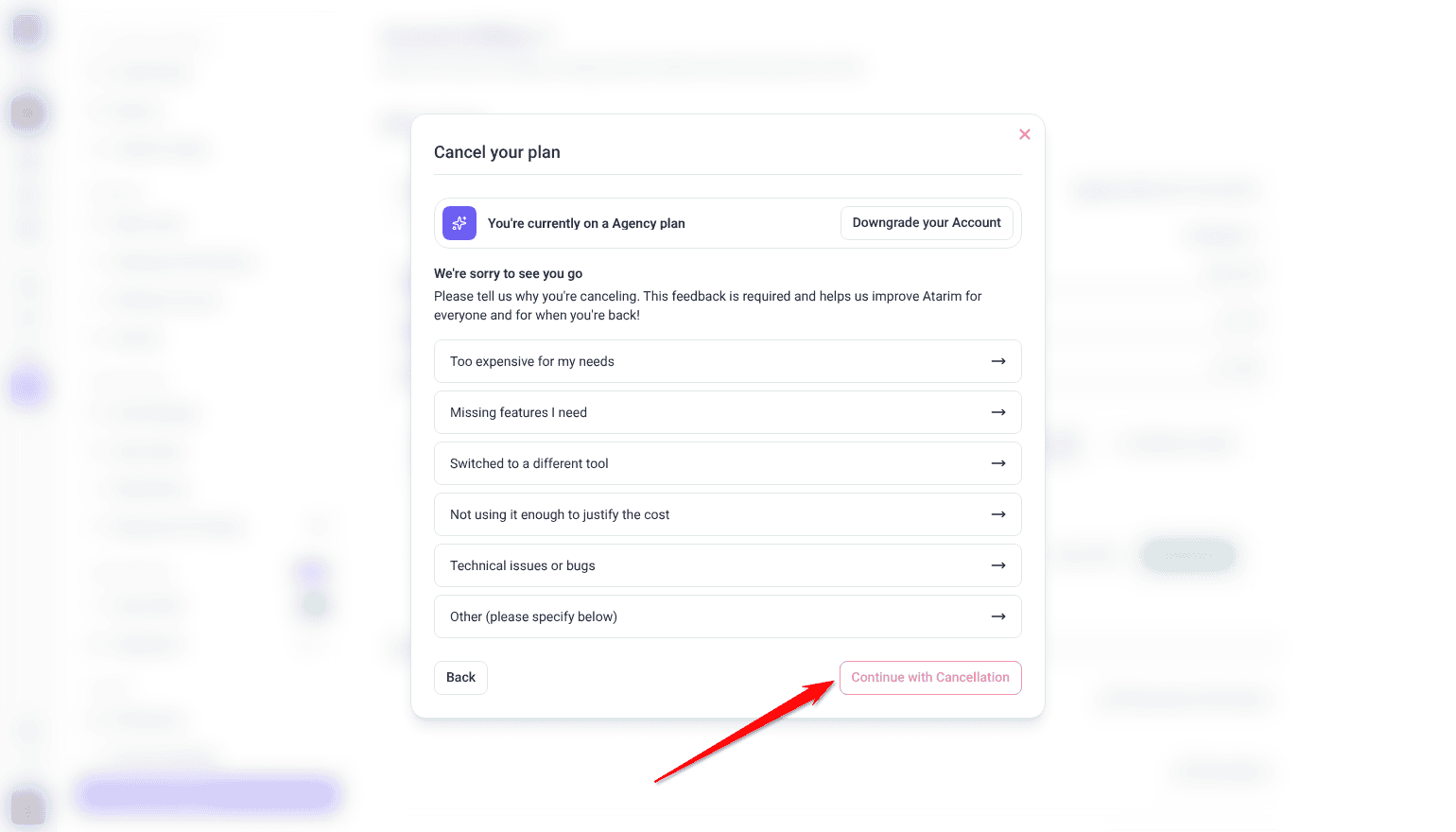Click arrow icon beside Not using enough
Image resolution: width=1456 pixels, height=832 pixels.
tap(998, 514)
